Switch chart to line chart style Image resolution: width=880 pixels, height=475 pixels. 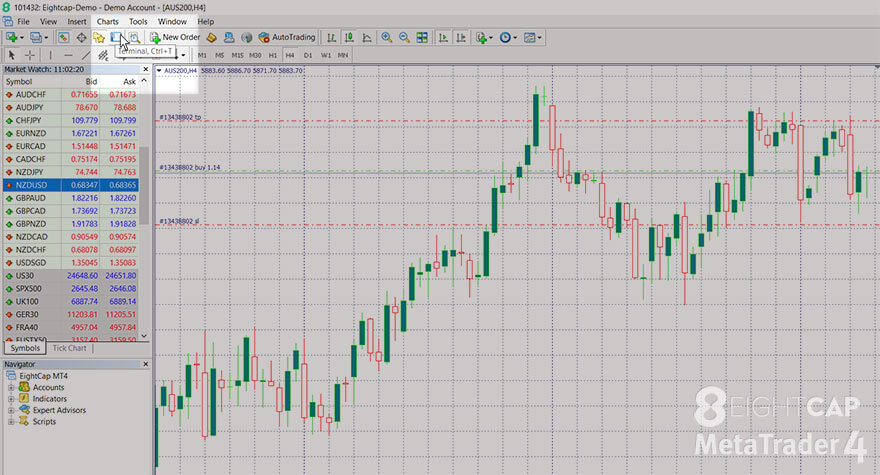coord(367,38)
